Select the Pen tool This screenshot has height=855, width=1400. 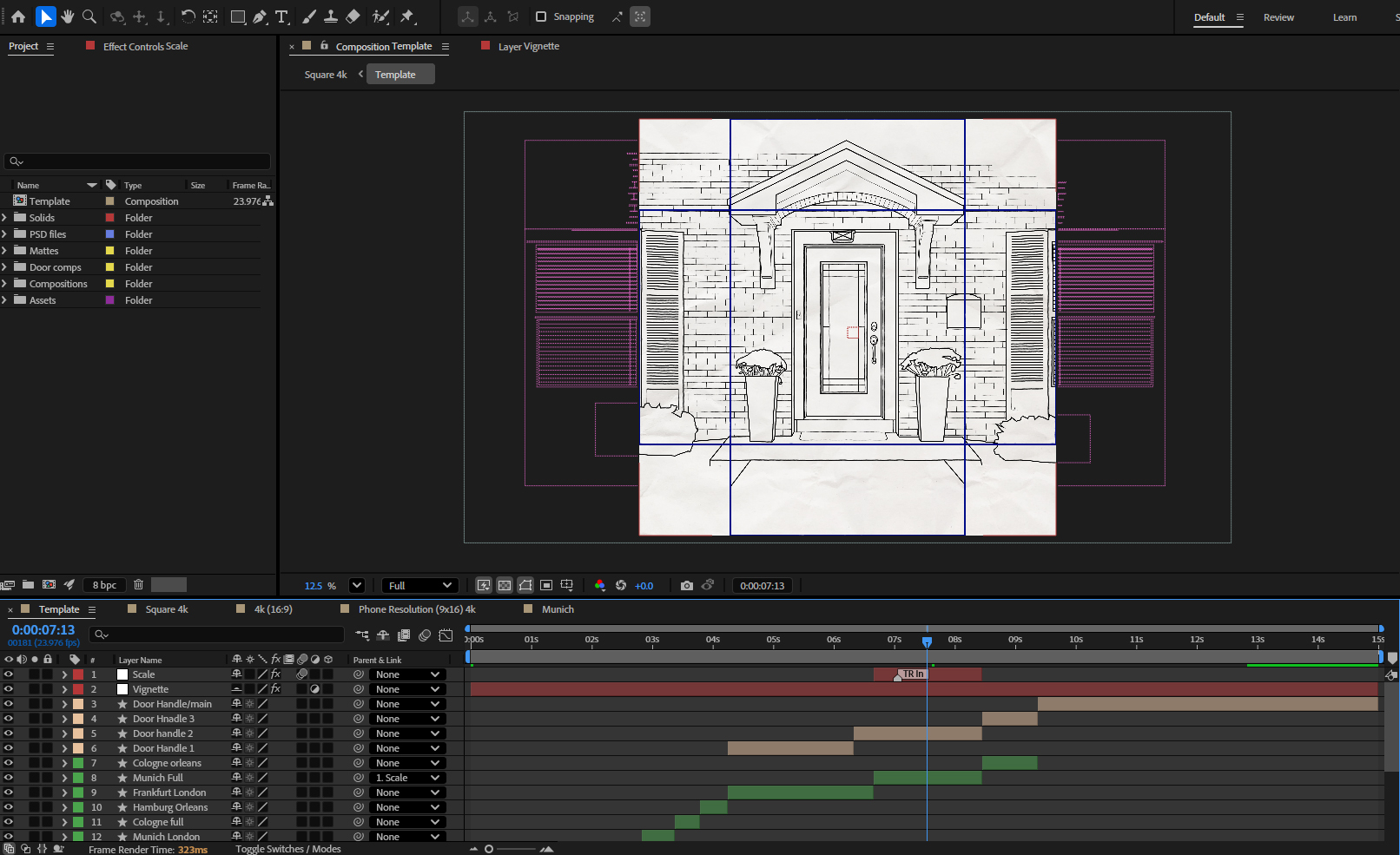(260, 16)
